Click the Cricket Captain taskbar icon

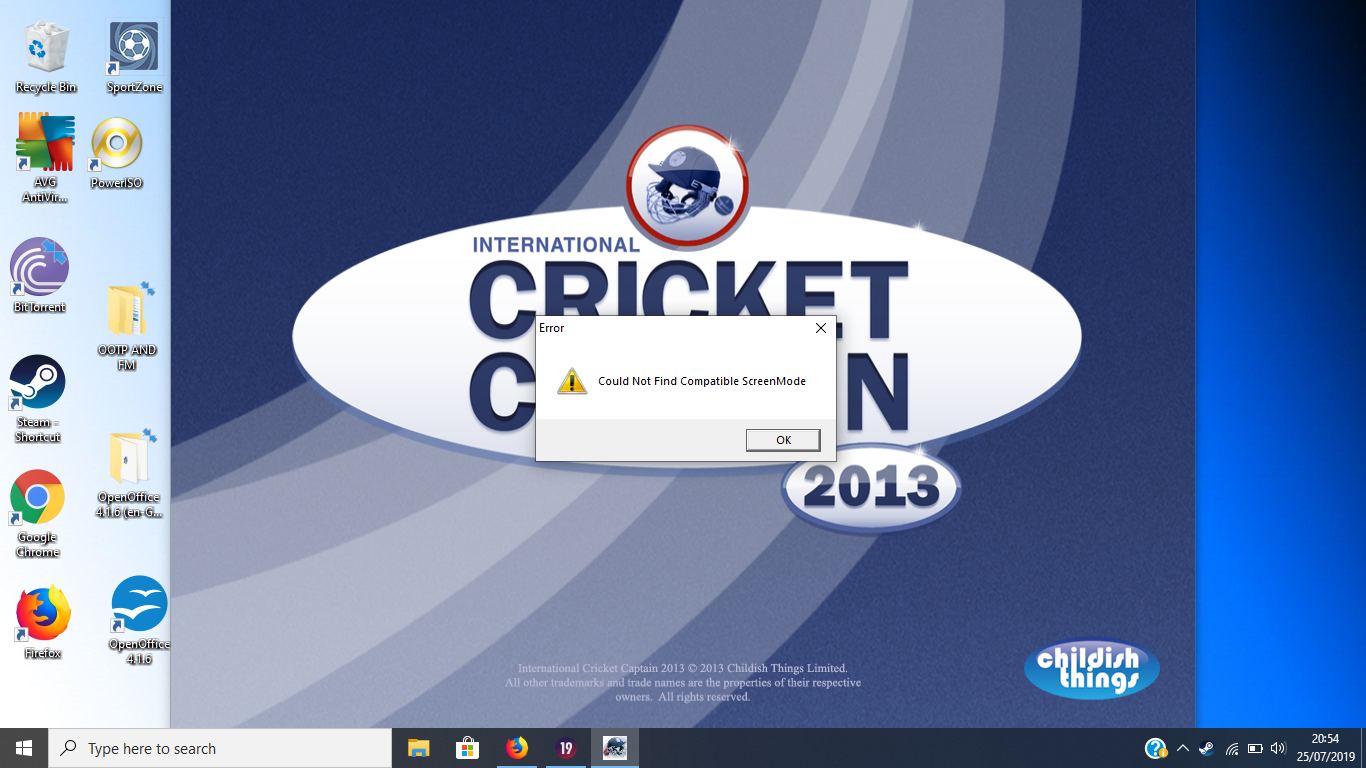(x=614, y=748)
